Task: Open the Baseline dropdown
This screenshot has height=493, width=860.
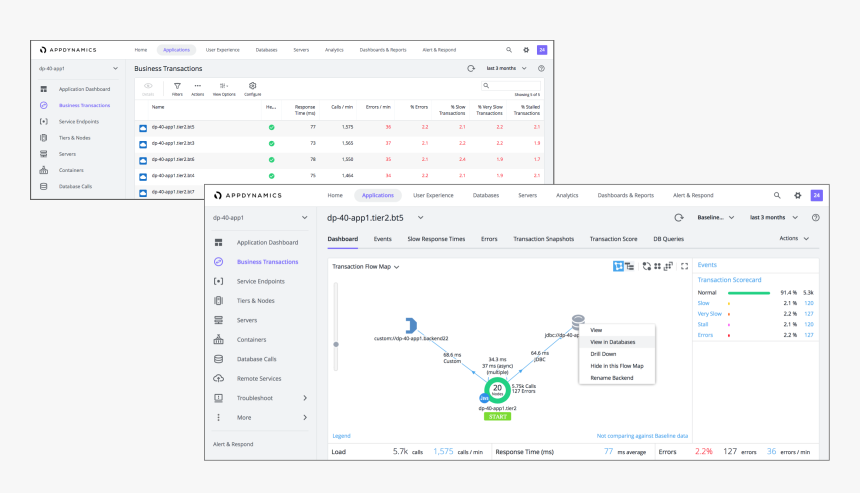Action: coord(715,217)
